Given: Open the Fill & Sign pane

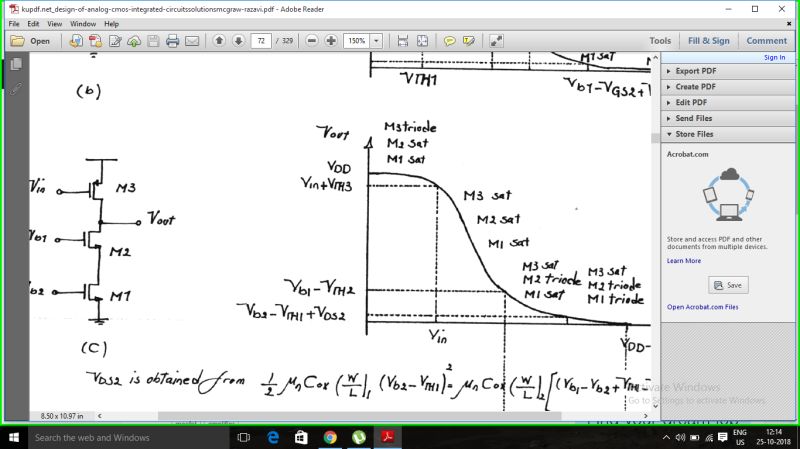Looking at the screenshot, I should (709, 41).
